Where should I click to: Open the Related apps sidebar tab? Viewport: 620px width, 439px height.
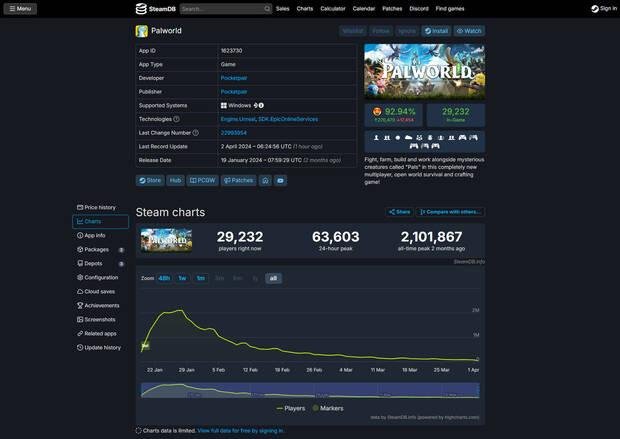100,334
